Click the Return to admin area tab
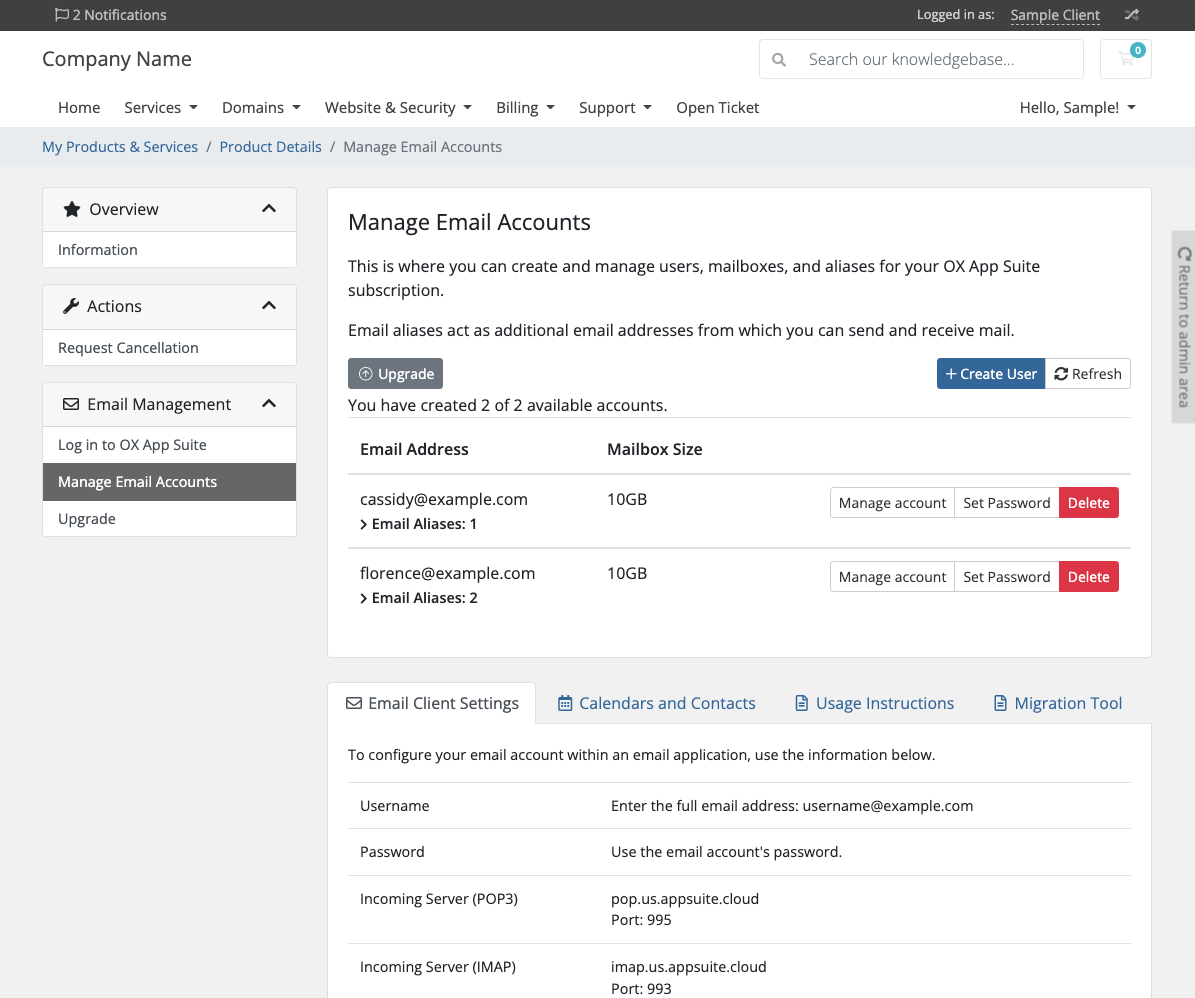1195x998 pixels. coord(1183,327)
